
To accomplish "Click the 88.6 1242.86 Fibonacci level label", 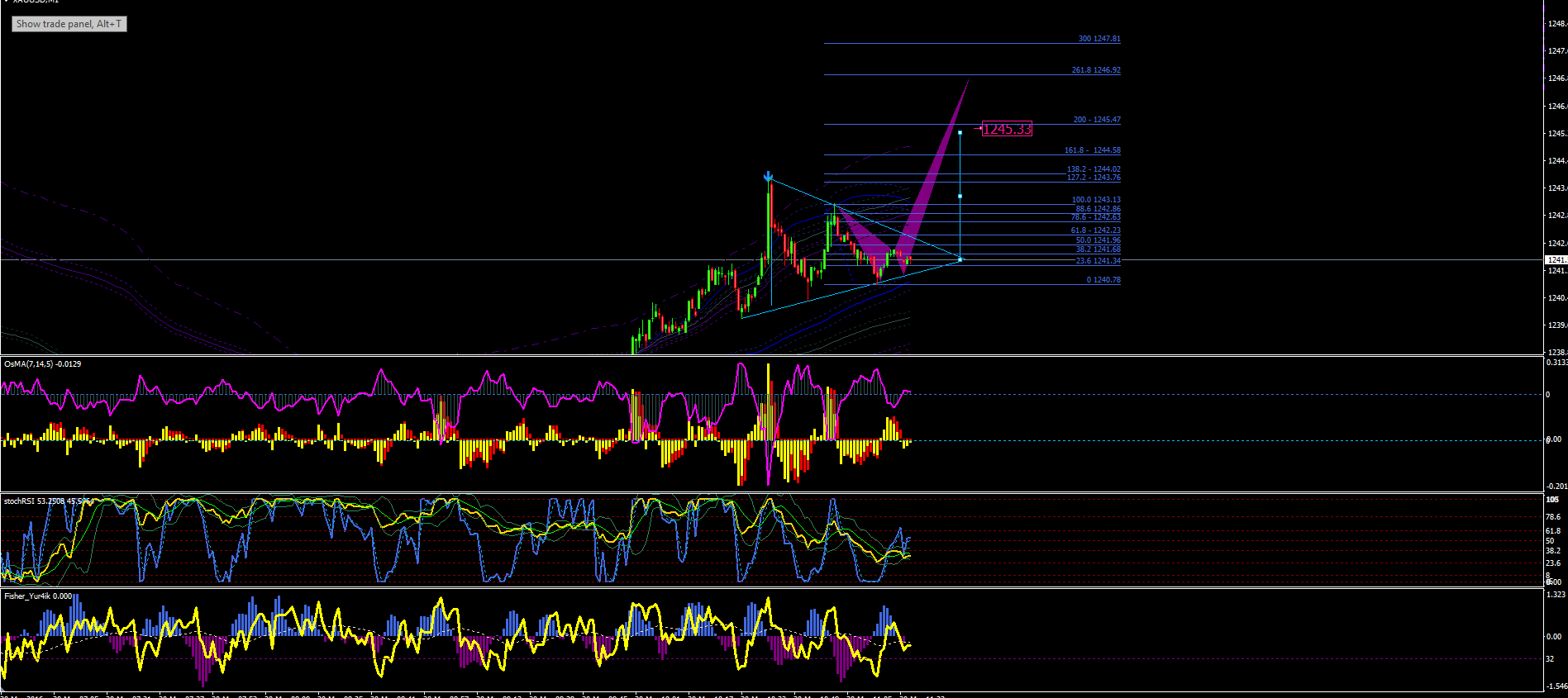I will 1098,209.
